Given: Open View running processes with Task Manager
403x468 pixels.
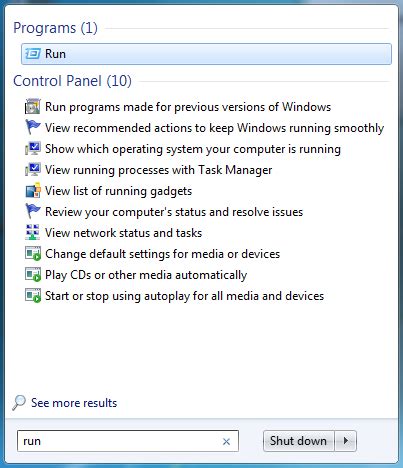Looking at the screenshot, I should [159, 170].
